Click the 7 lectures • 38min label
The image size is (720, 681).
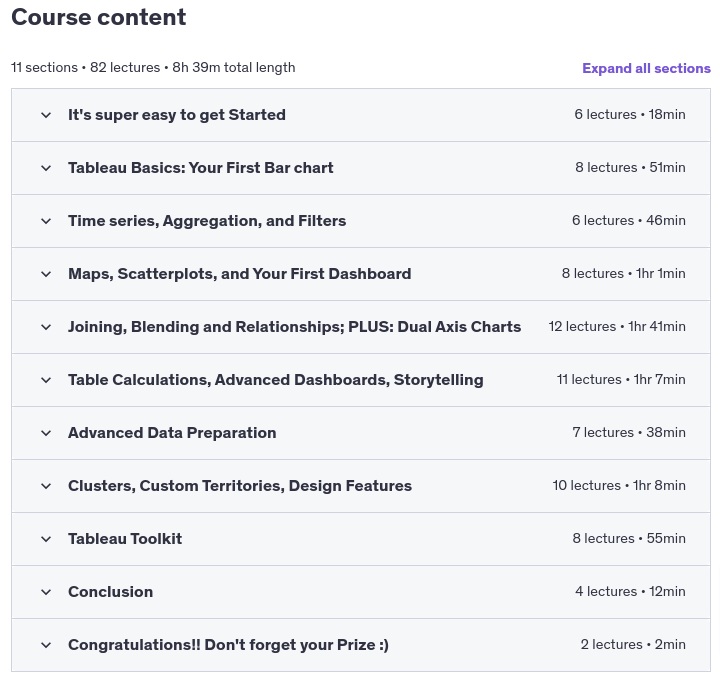click(629, 433)
